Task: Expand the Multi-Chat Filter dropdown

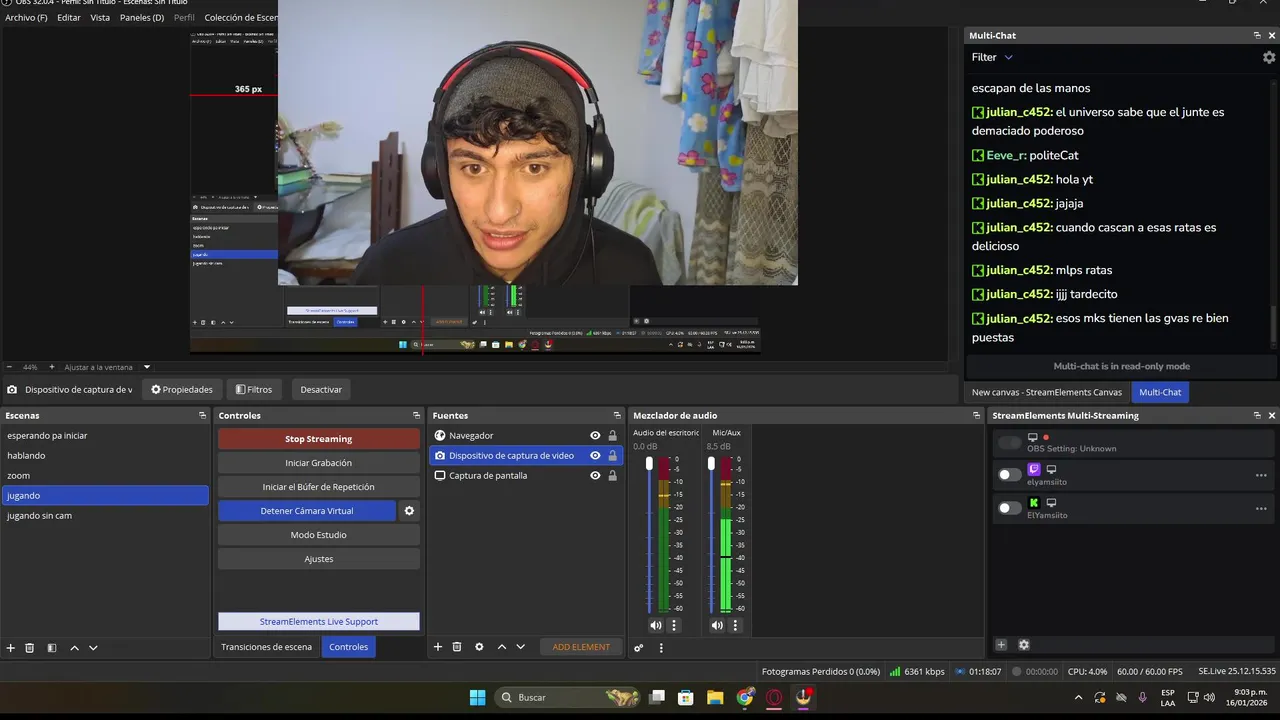Action: click(992, 58)
